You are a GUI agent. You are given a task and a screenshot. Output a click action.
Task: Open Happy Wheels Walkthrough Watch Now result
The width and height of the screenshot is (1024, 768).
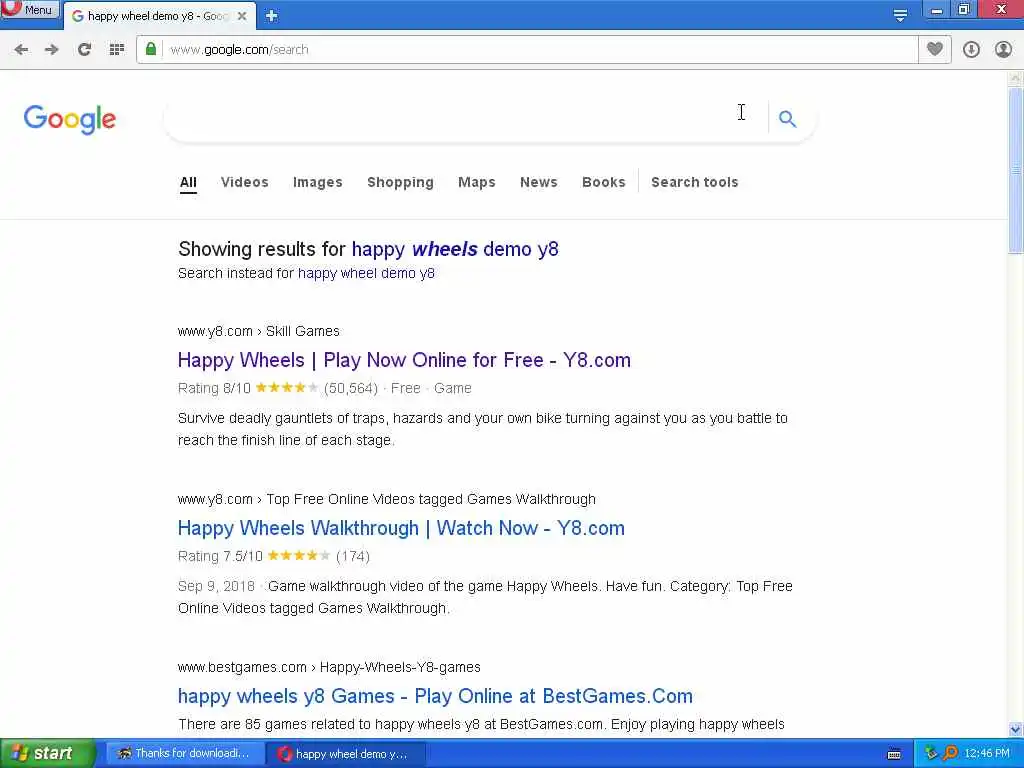click(401, 528)
